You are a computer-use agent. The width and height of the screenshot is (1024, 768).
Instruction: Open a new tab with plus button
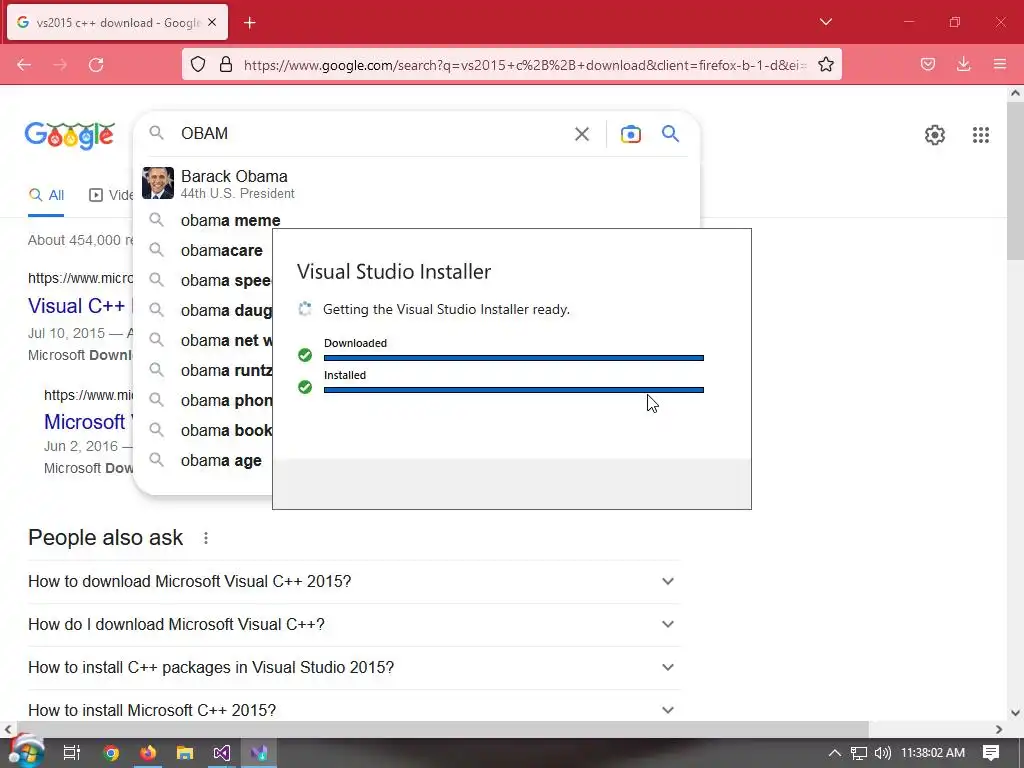click(x=249, y=23)
